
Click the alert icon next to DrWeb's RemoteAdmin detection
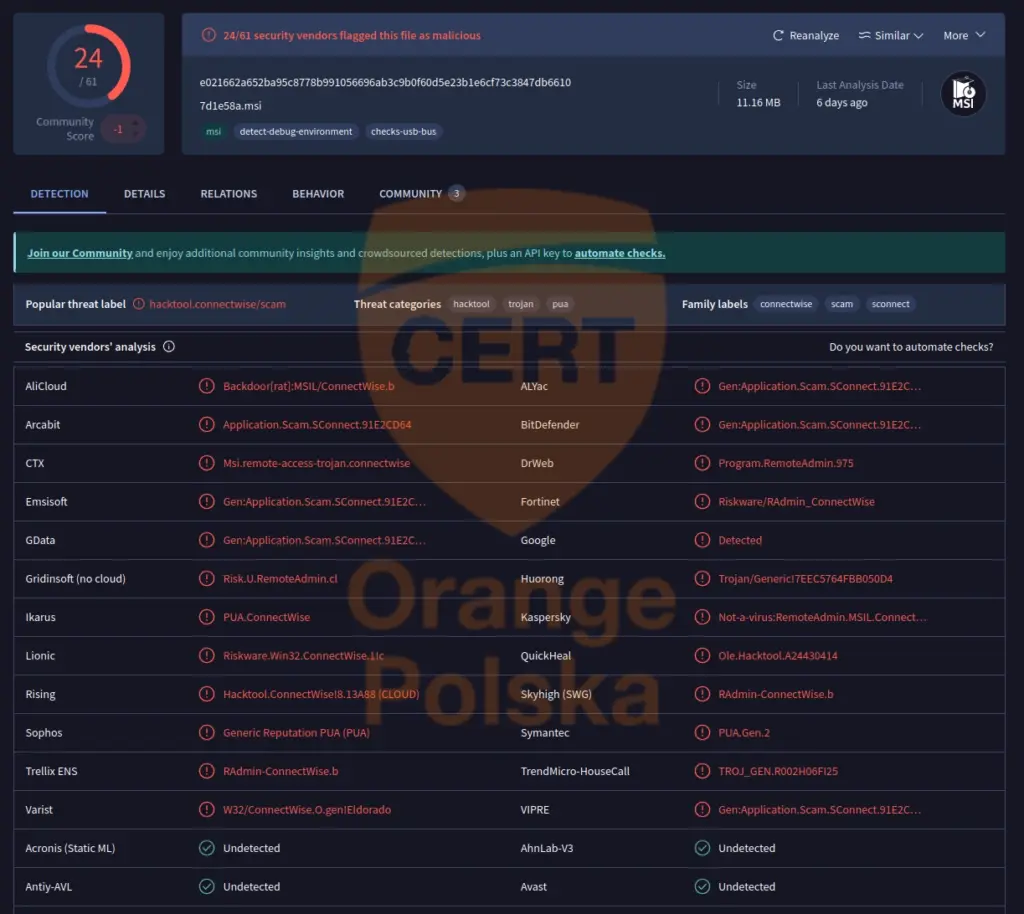[703, 463]
